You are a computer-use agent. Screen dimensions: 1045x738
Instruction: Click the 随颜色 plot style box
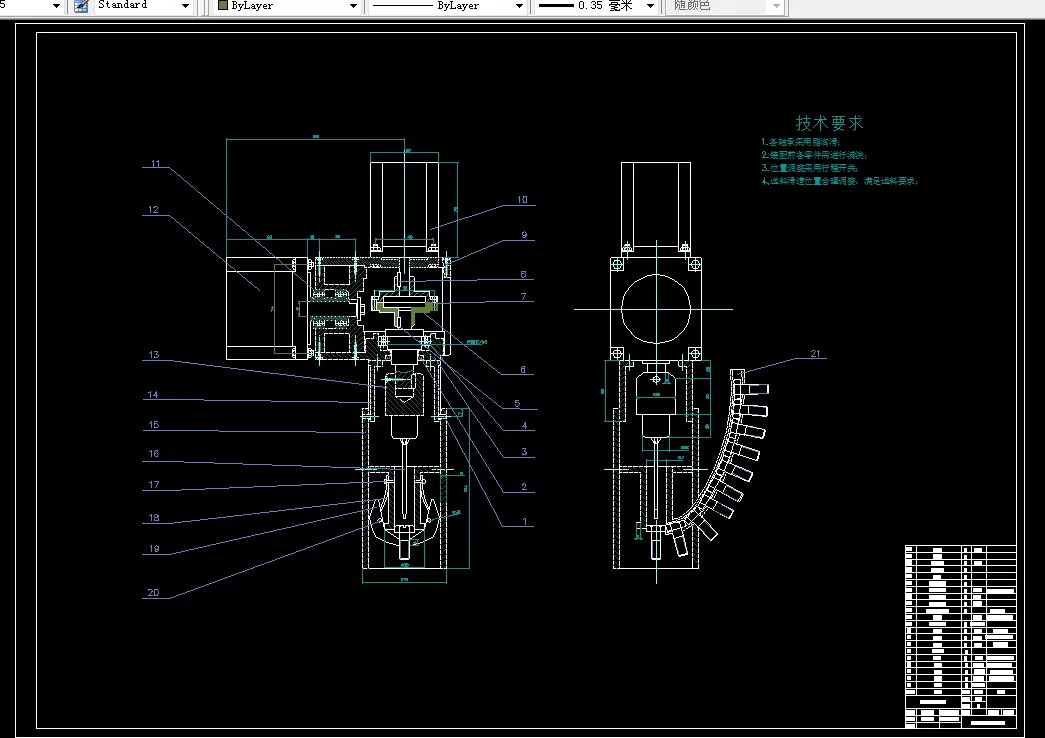tap(726, 6)
